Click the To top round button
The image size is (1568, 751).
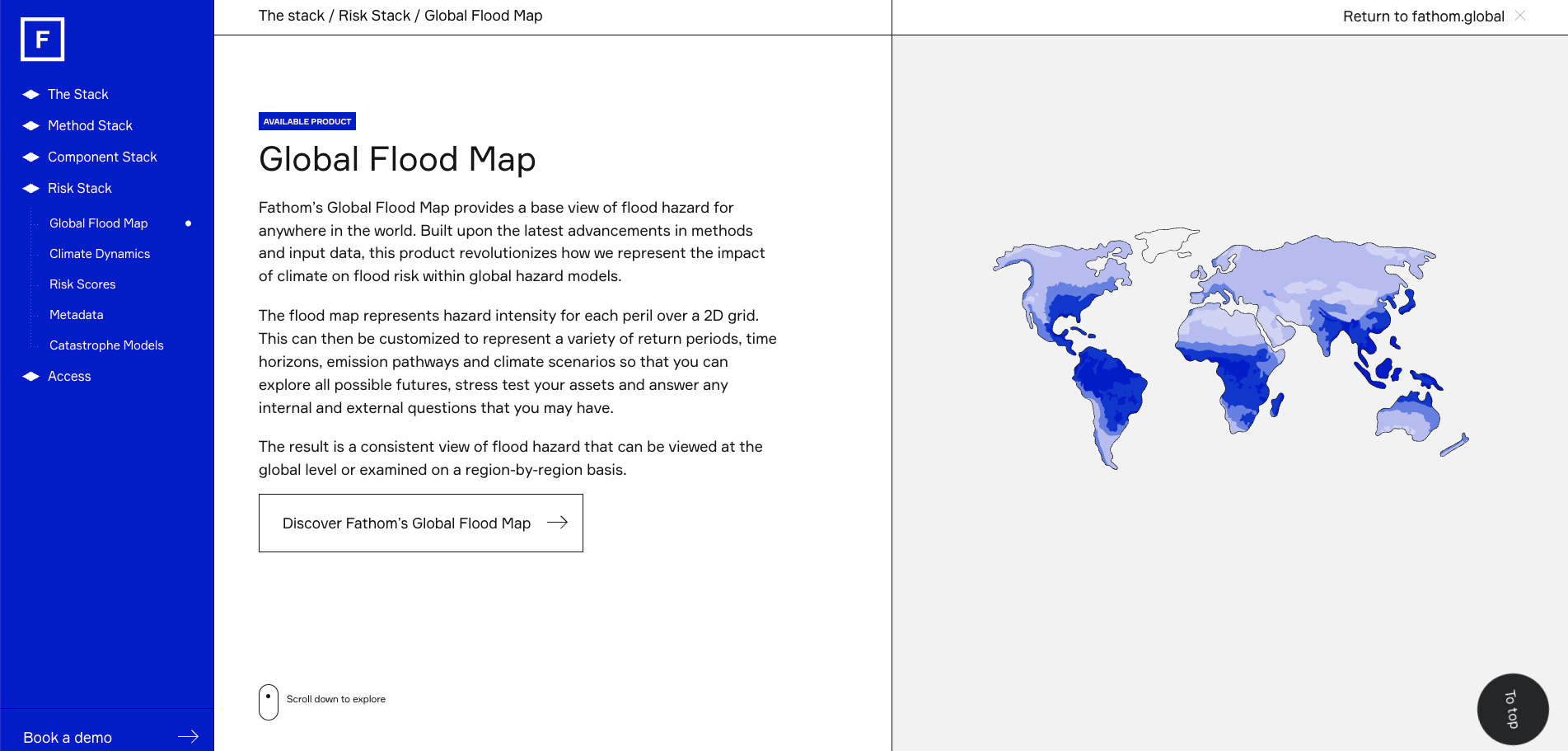(x=1513, y=709)
